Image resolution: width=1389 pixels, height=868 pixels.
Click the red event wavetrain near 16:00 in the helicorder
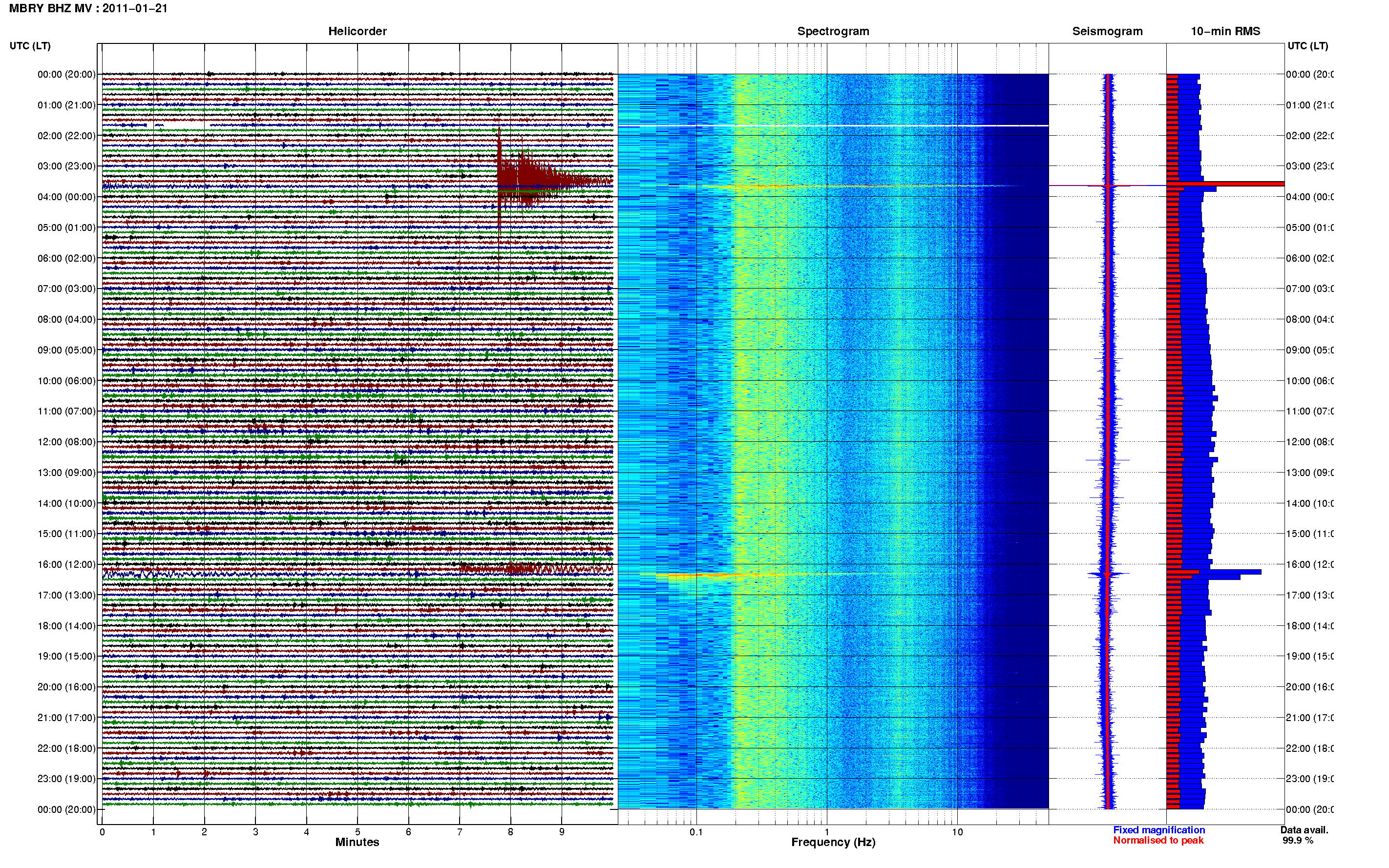536,569
